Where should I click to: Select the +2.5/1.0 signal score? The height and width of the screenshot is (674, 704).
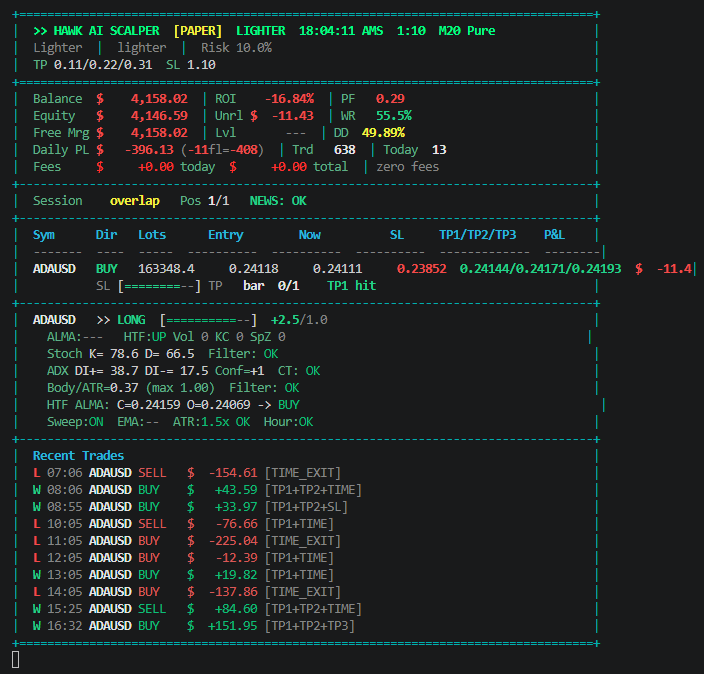click(x=299, y=320)
